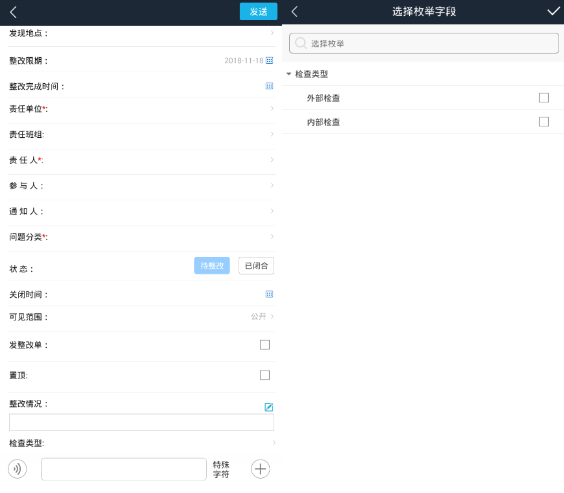Click the 公开 visibility value
Screen dimensions: 564x493
click(258, 316)
